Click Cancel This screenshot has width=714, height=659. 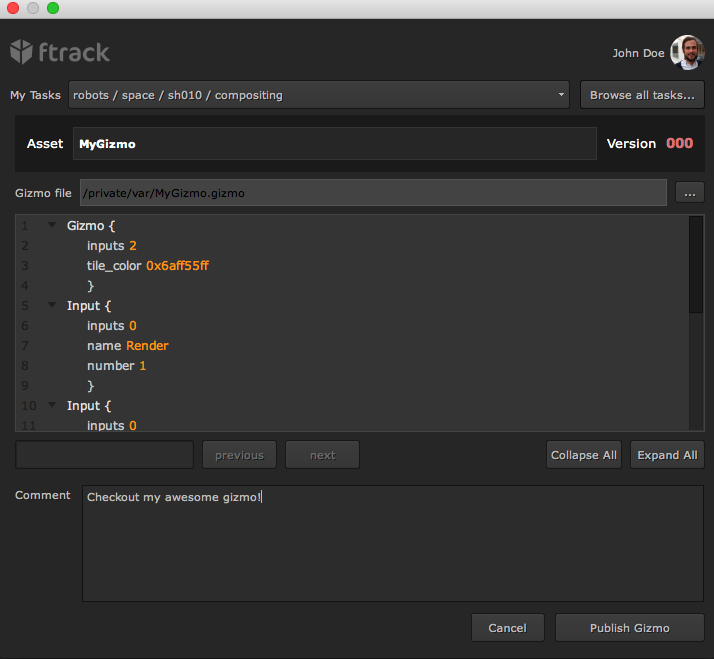click(508, 628)
